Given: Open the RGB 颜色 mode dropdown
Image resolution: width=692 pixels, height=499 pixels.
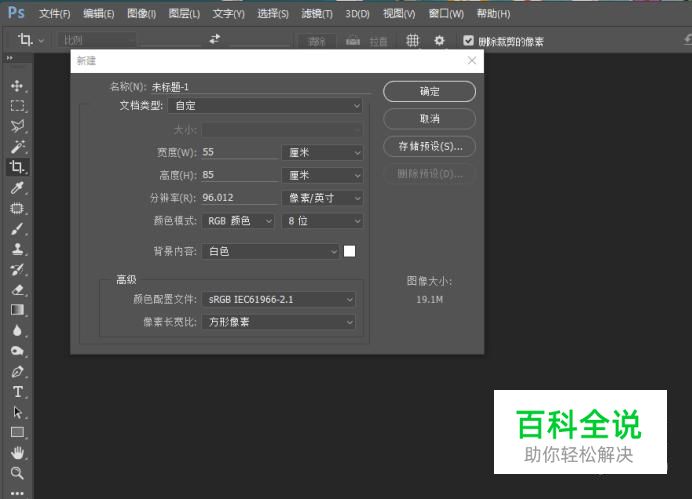Looking at the screenshot, I should [x=238, y=221].
